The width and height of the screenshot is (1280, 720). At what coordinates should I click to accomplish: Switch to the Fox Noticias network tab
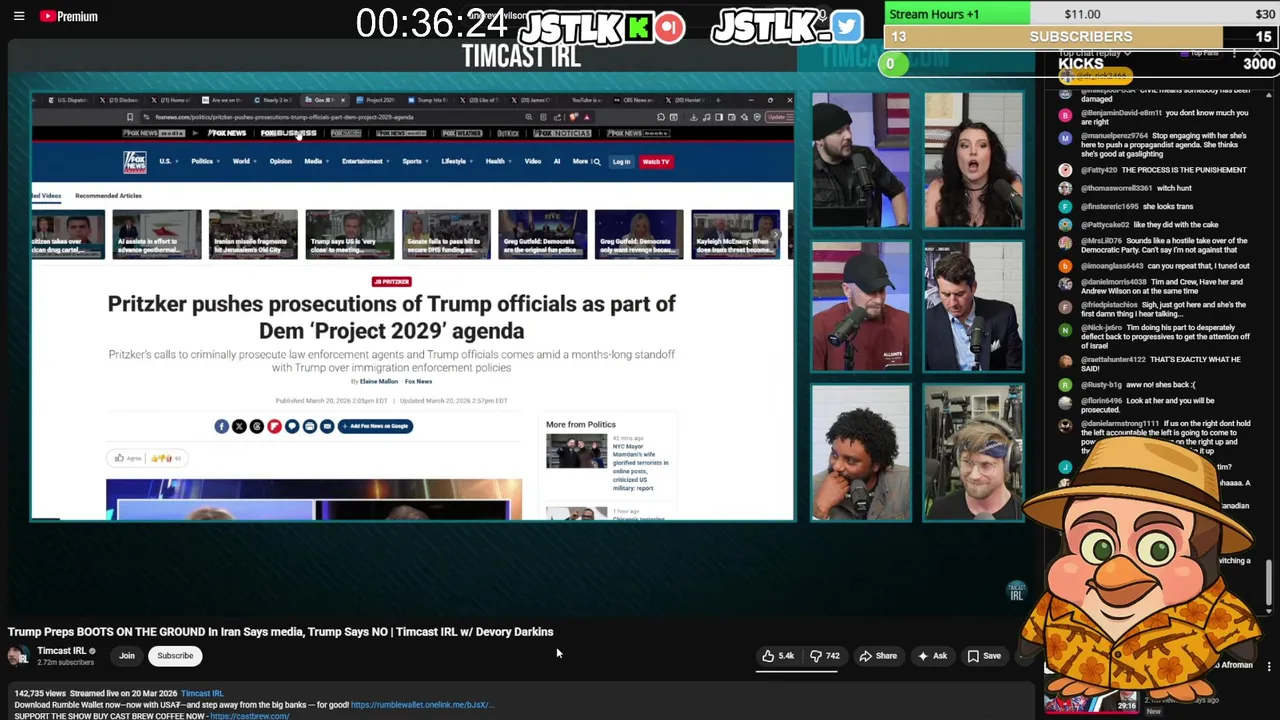(x=562, y=133)
